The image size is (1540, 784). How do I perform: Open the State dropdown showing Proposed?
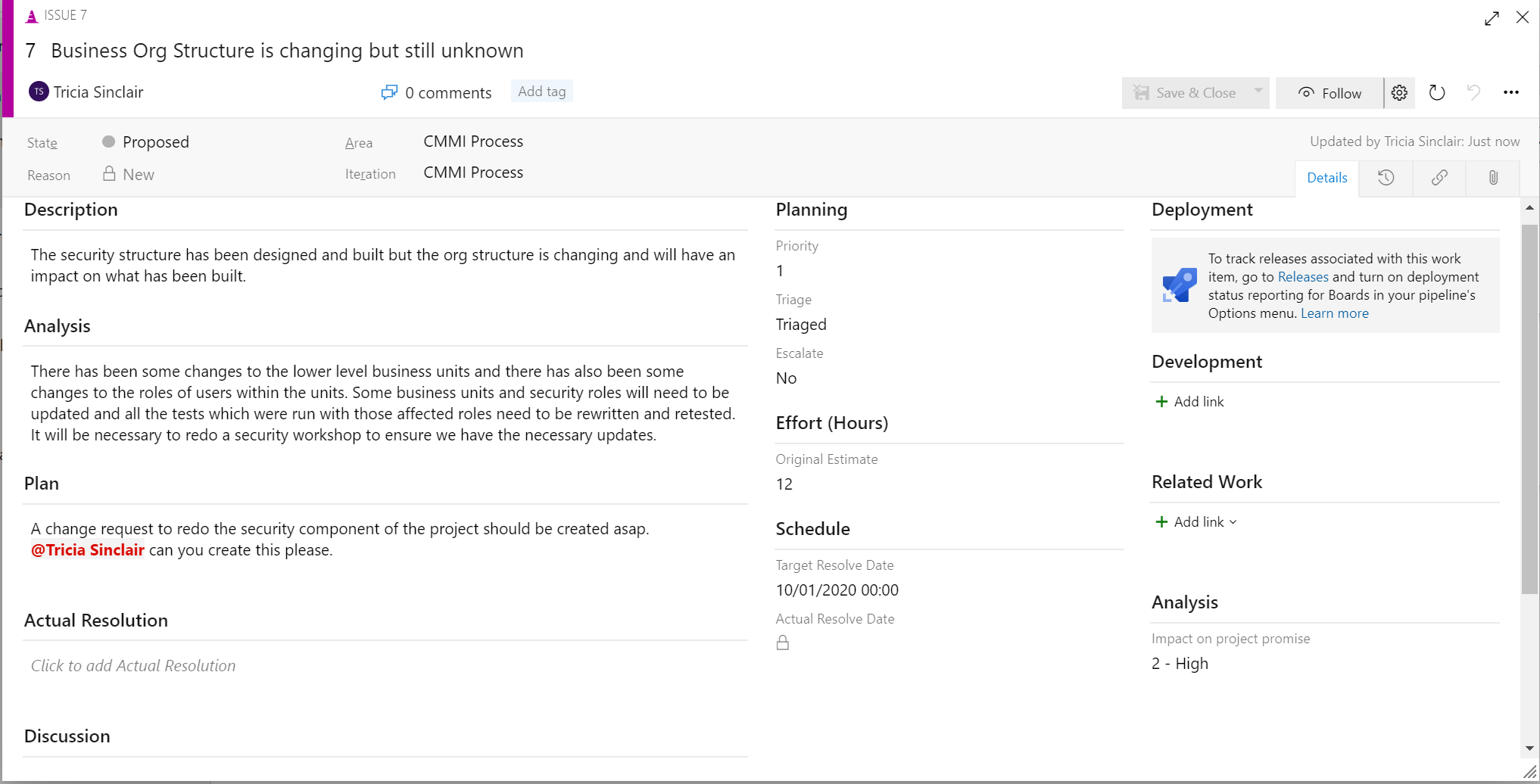(155, 142)
